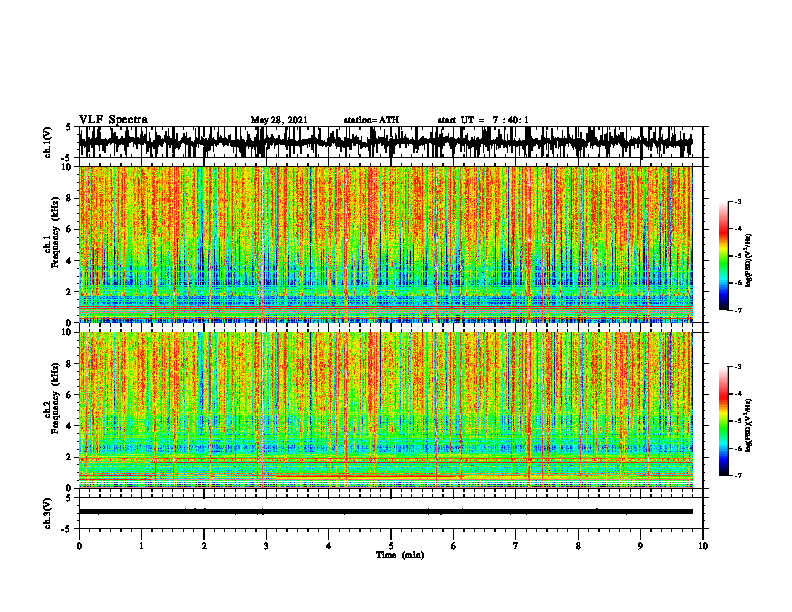Click the "start UT = 7:40:1" header text
Image resolution: width=792 pixels, height=612 pixels.
[483, 120]
